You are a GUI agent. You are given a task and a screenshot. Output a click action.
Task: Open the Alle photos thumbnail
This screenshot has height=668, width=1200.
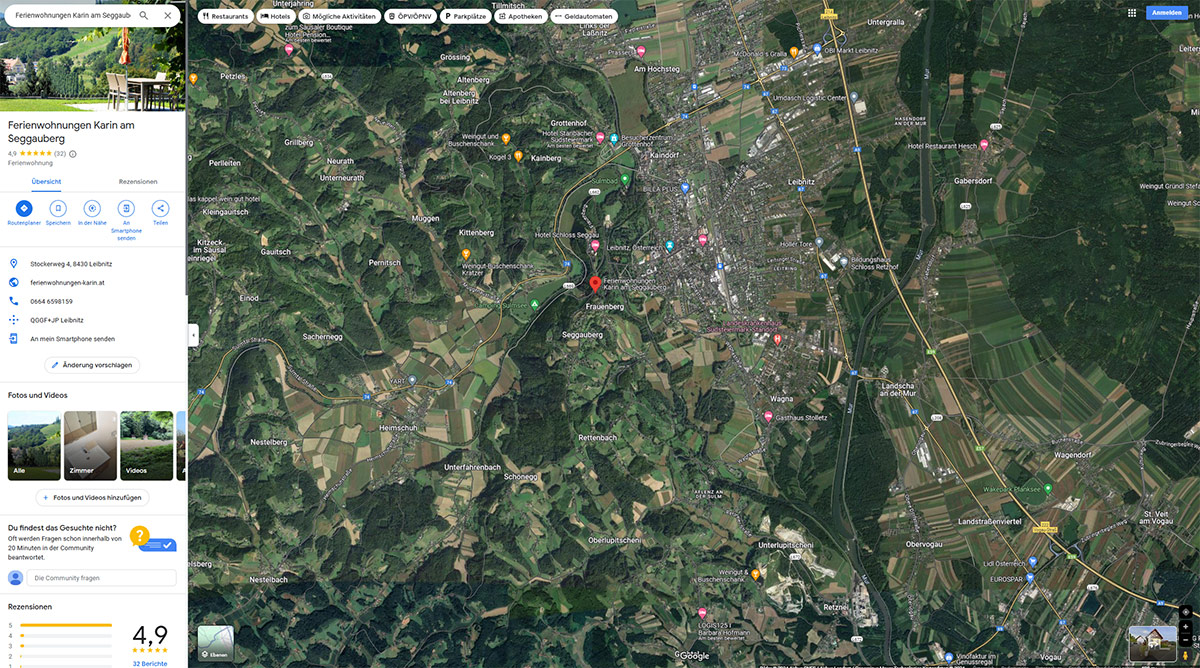tap(33, 445)
